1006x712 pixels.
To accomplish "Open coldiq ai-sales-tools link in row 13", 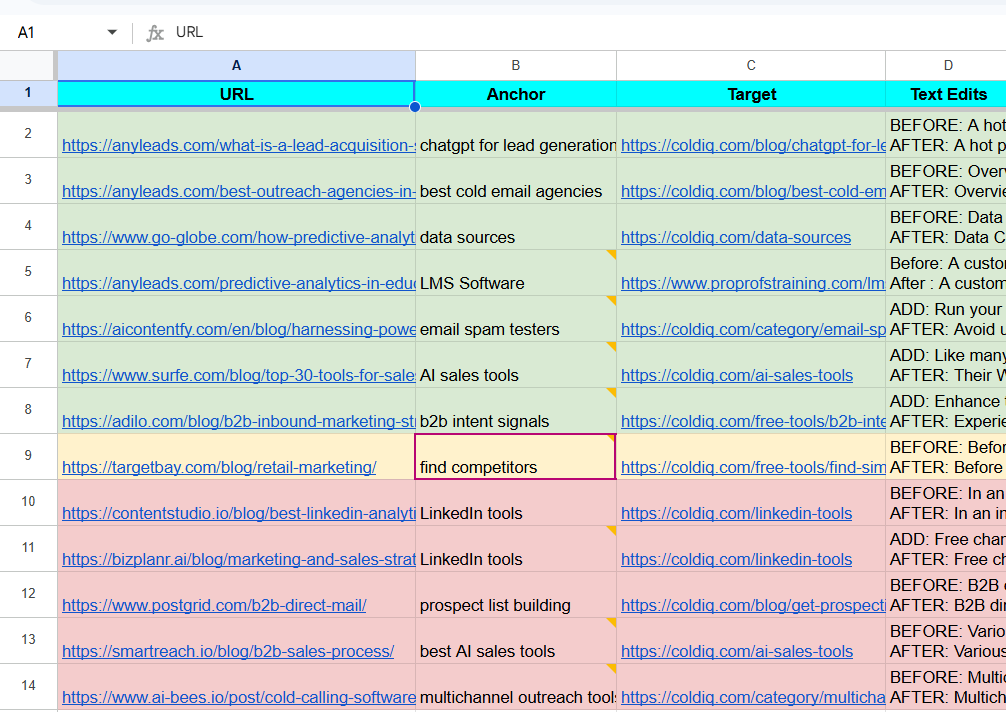I will (x=737, y=652).
